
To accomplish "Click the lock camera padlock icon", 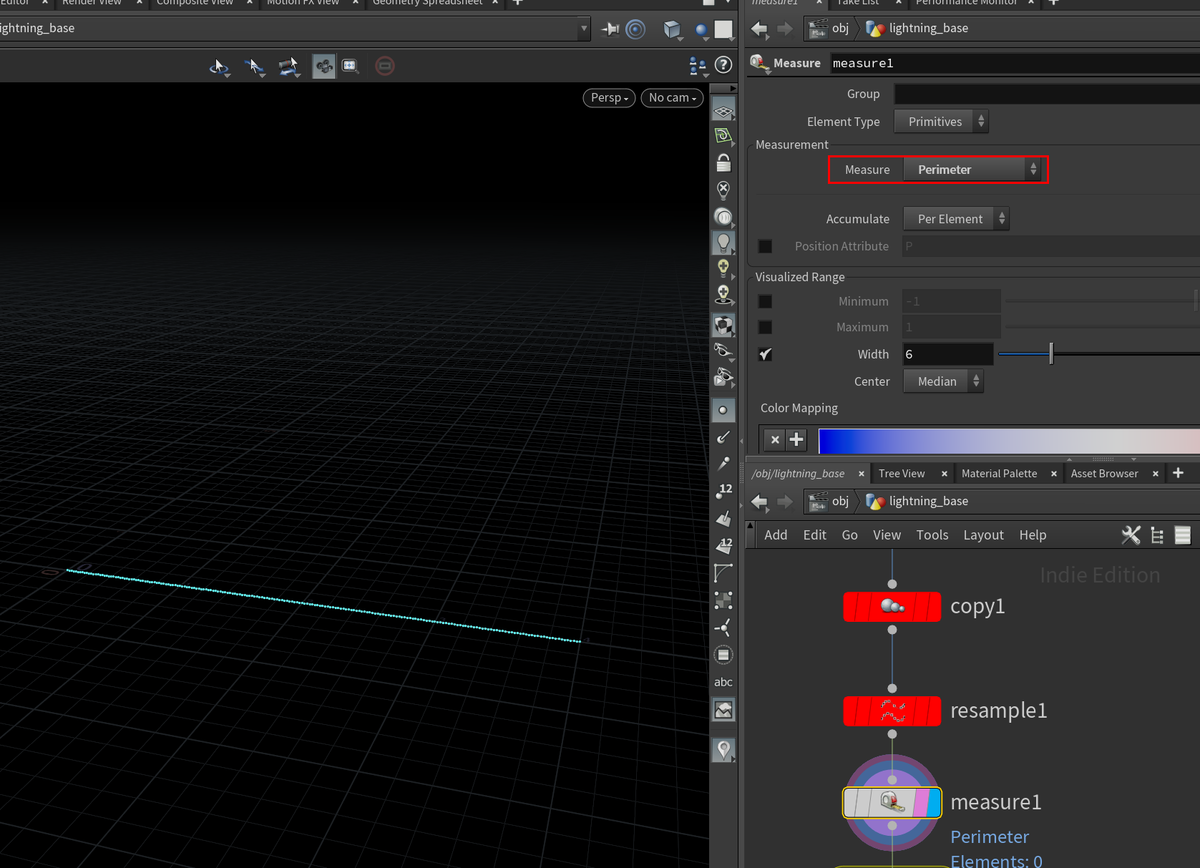I will [x=723, y=162].
